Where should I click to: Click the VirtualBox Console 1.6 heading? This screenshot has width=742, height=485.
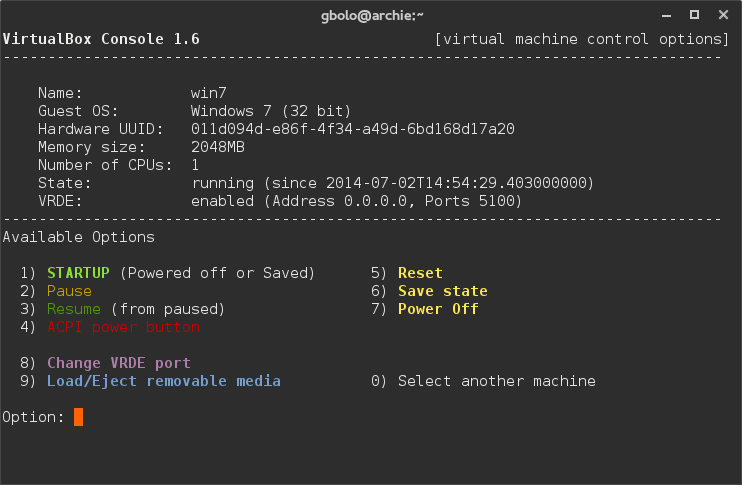101,39
